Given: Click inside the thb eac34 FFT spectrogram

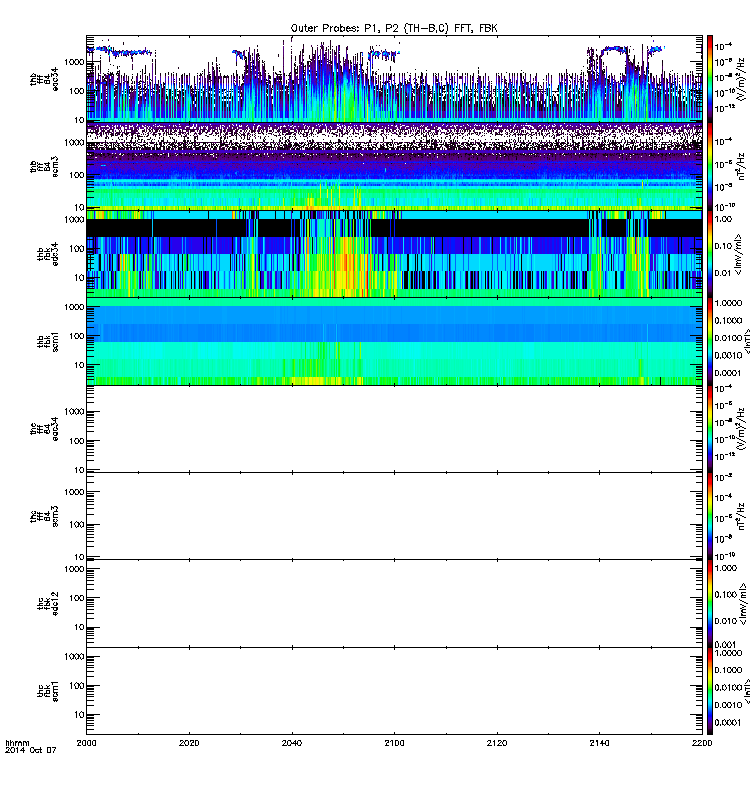Looking at the screenshot, I should (x=394, y=79).
